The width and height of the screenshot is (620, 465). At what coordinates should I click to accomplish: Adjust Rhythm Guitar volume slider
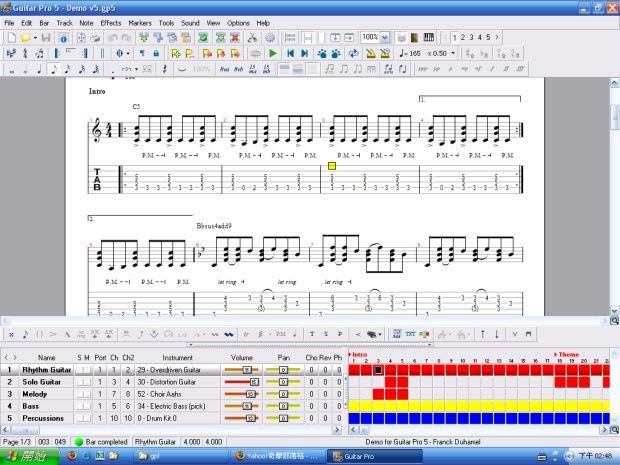(241, 370)
